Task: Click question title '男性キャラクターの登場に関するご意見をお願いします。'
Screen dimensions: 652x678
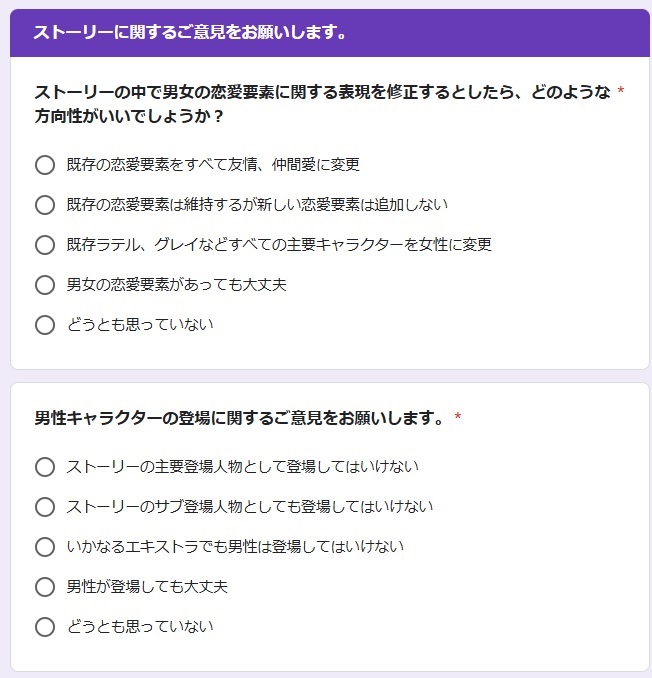Action: [240, 417]
